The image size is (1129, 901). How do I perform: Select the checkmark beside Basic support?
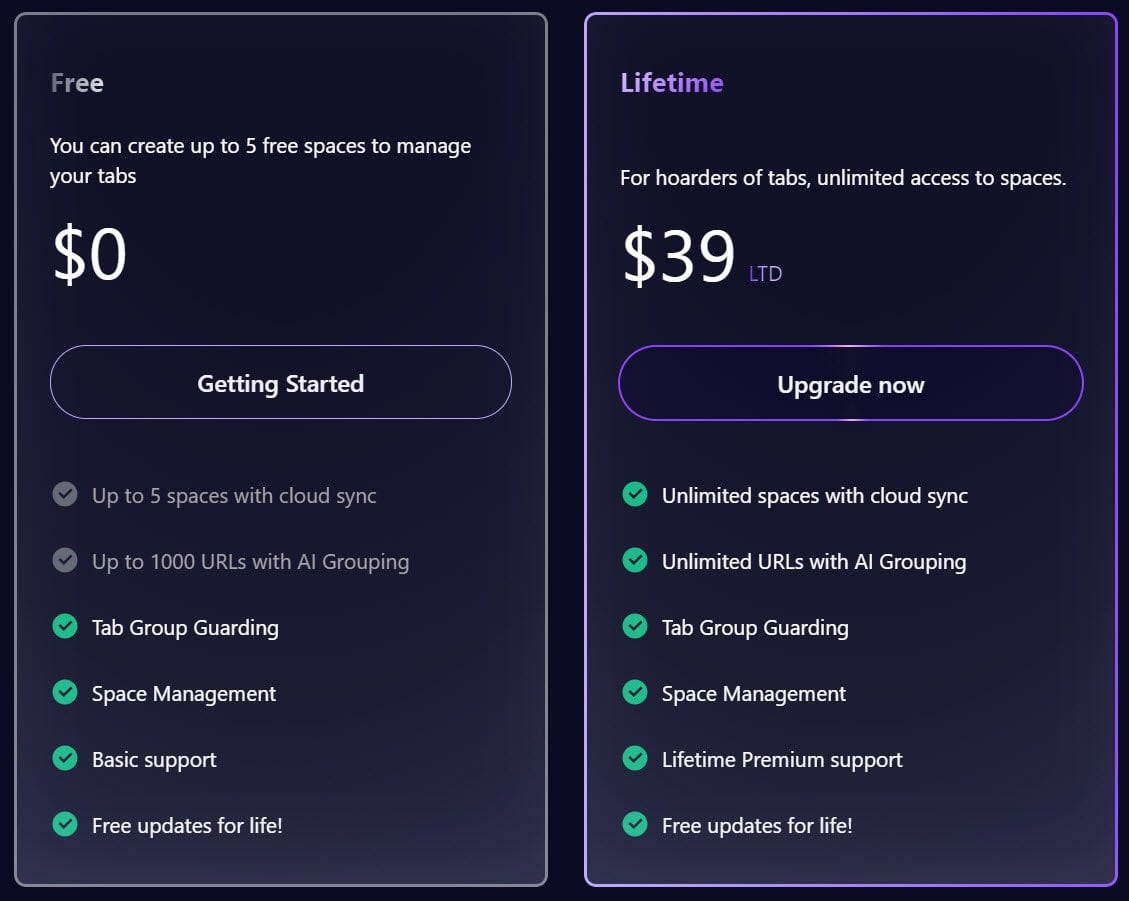(65, 759)
